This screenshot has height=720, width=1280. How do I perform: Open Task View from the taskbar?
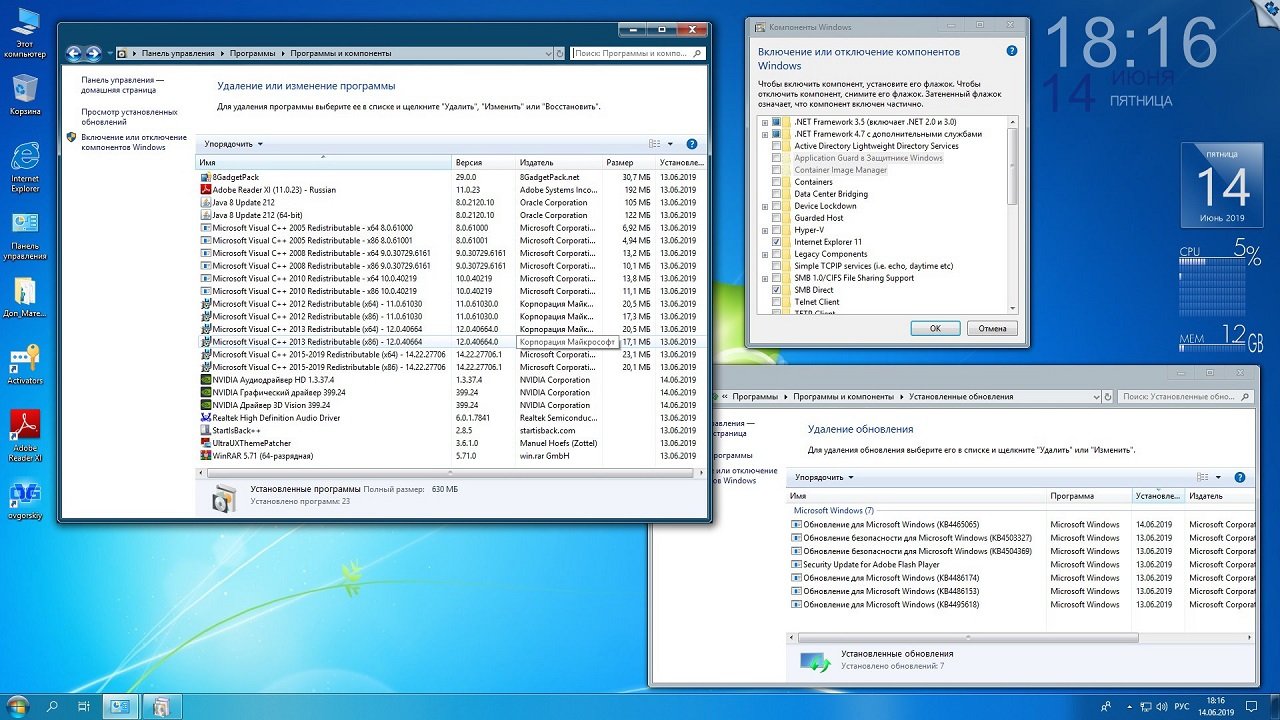[x=82, y=707]
